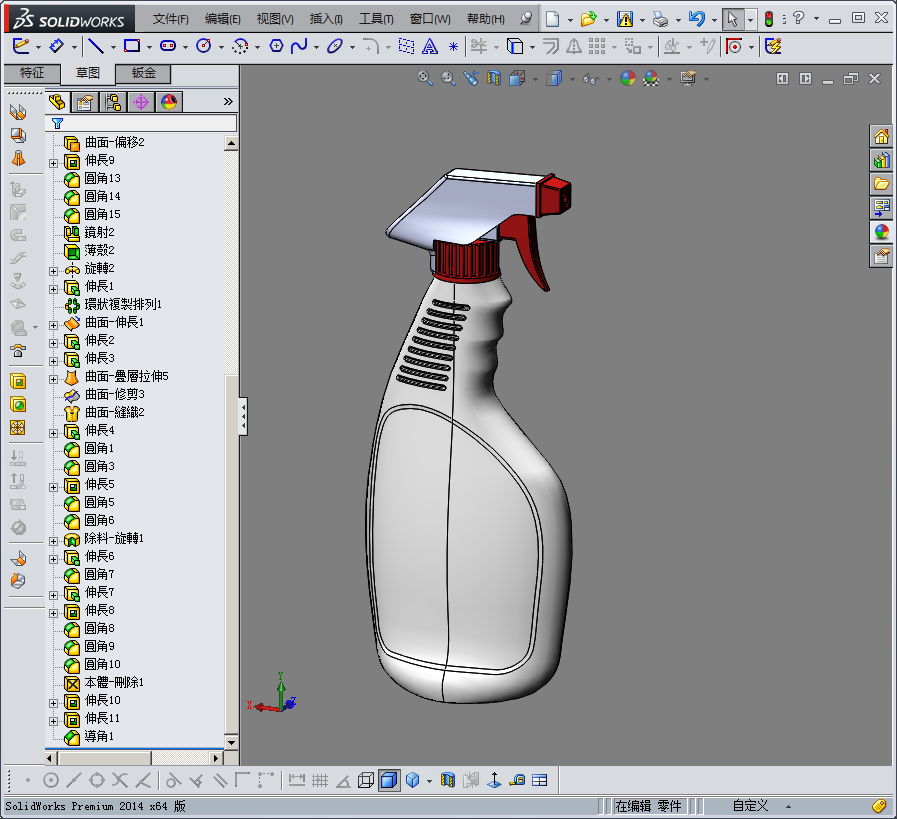The image size is (897, 819).
Task: Open the PropertyManager panel tab
Action: point(85,101)
